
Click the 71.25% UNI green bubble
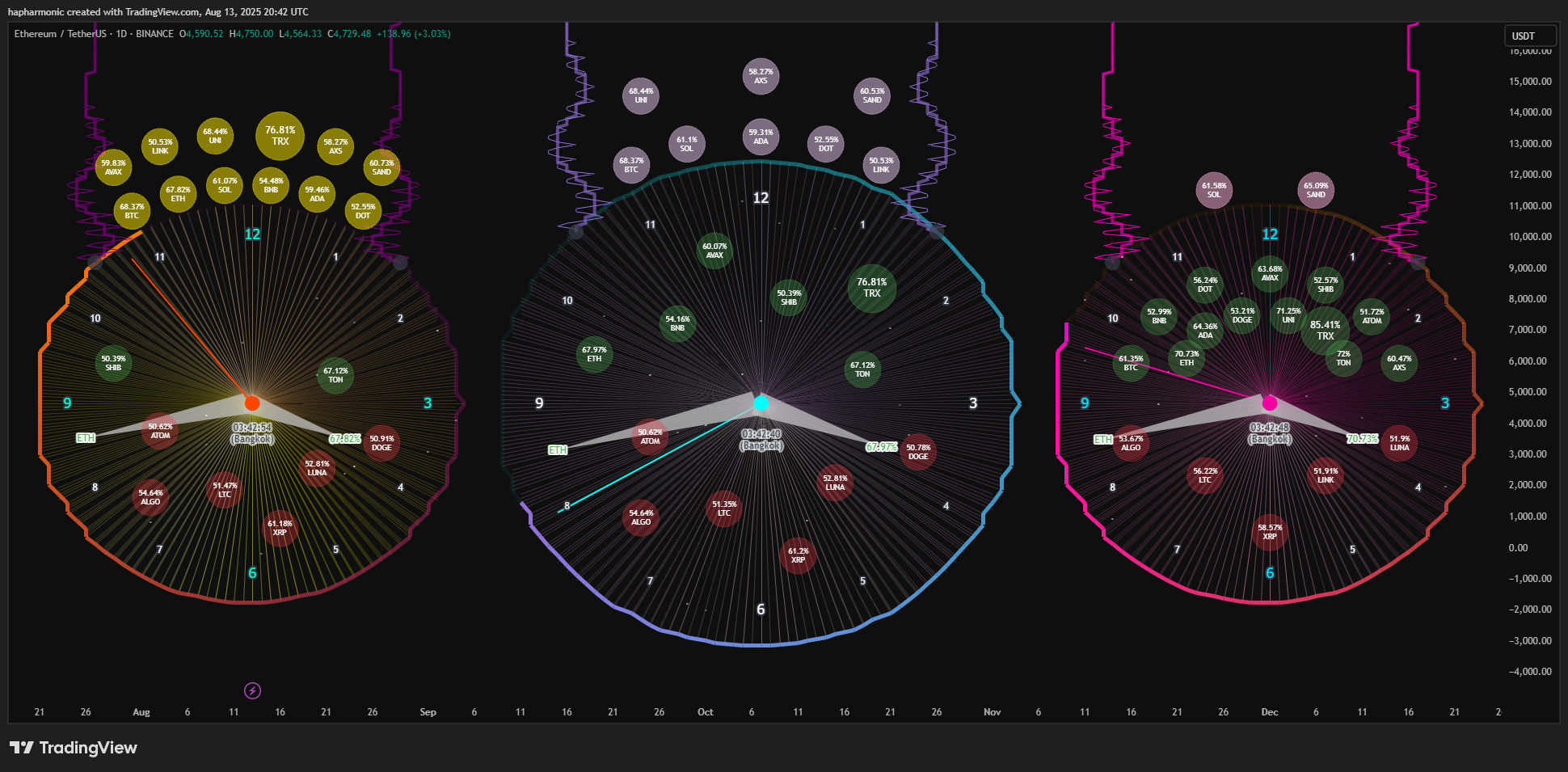click(x=1288, y=315)
